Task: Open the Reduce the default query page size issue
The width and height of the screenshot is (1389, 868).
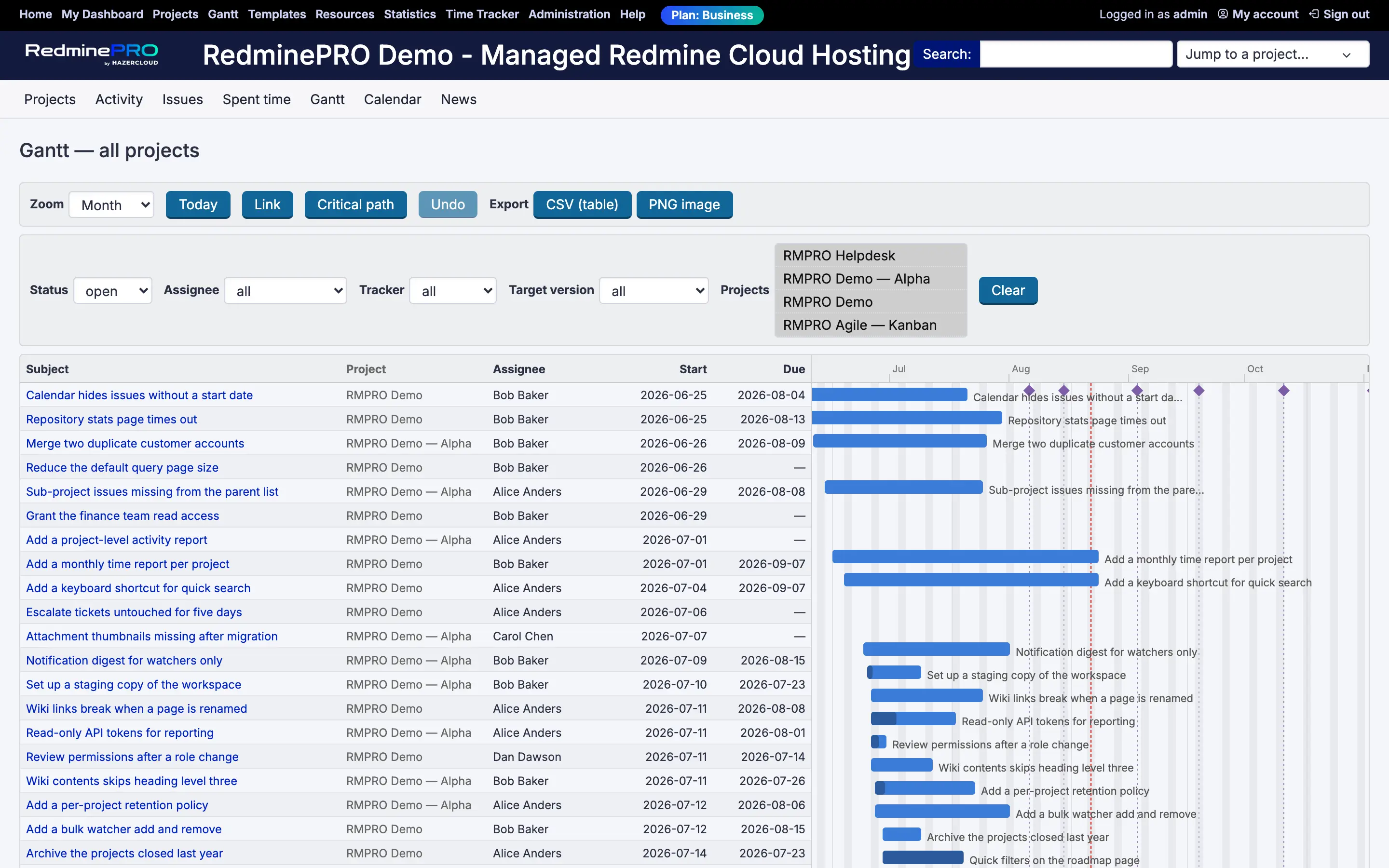Action: 122,467
